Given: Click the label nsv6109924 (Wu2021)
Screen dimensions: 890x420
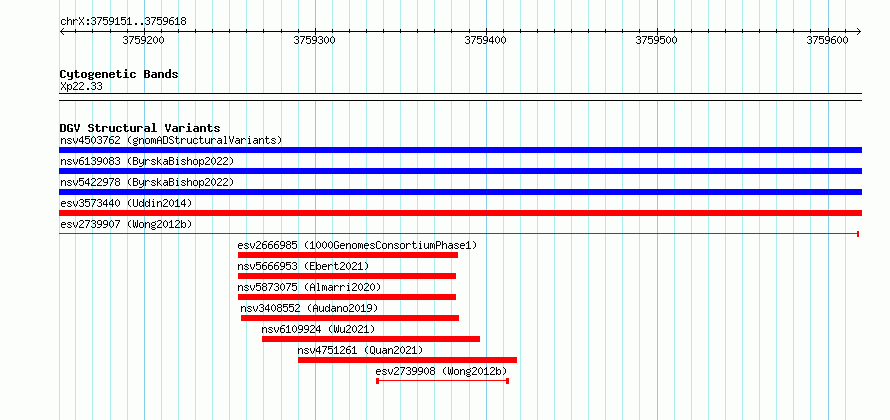Looking at the screenshot, I should pos(318,329).
